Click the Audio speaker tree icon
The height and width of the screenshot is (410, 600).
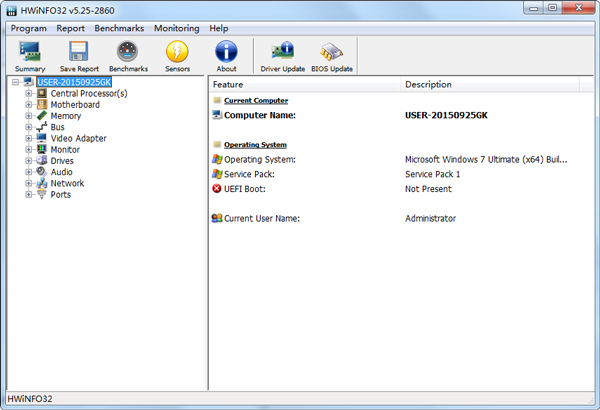42,172
